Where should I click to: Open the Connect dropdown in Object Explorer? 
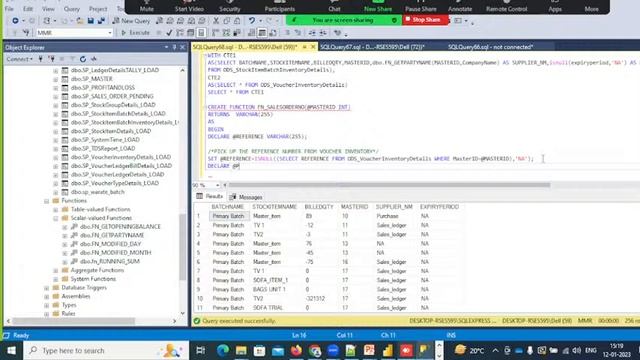(19, 59)
